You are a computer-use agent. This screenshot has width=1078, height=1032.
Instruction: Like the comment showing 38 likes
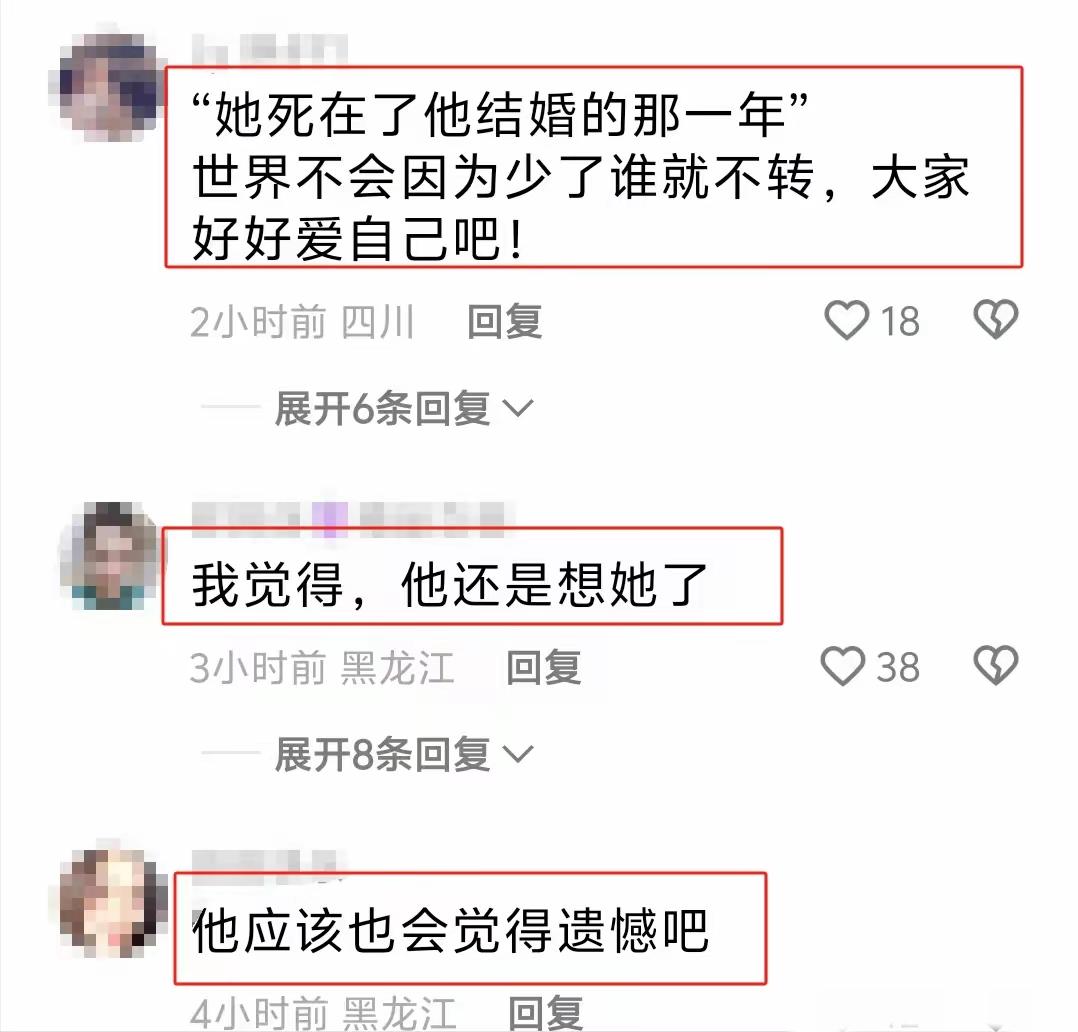843,666
